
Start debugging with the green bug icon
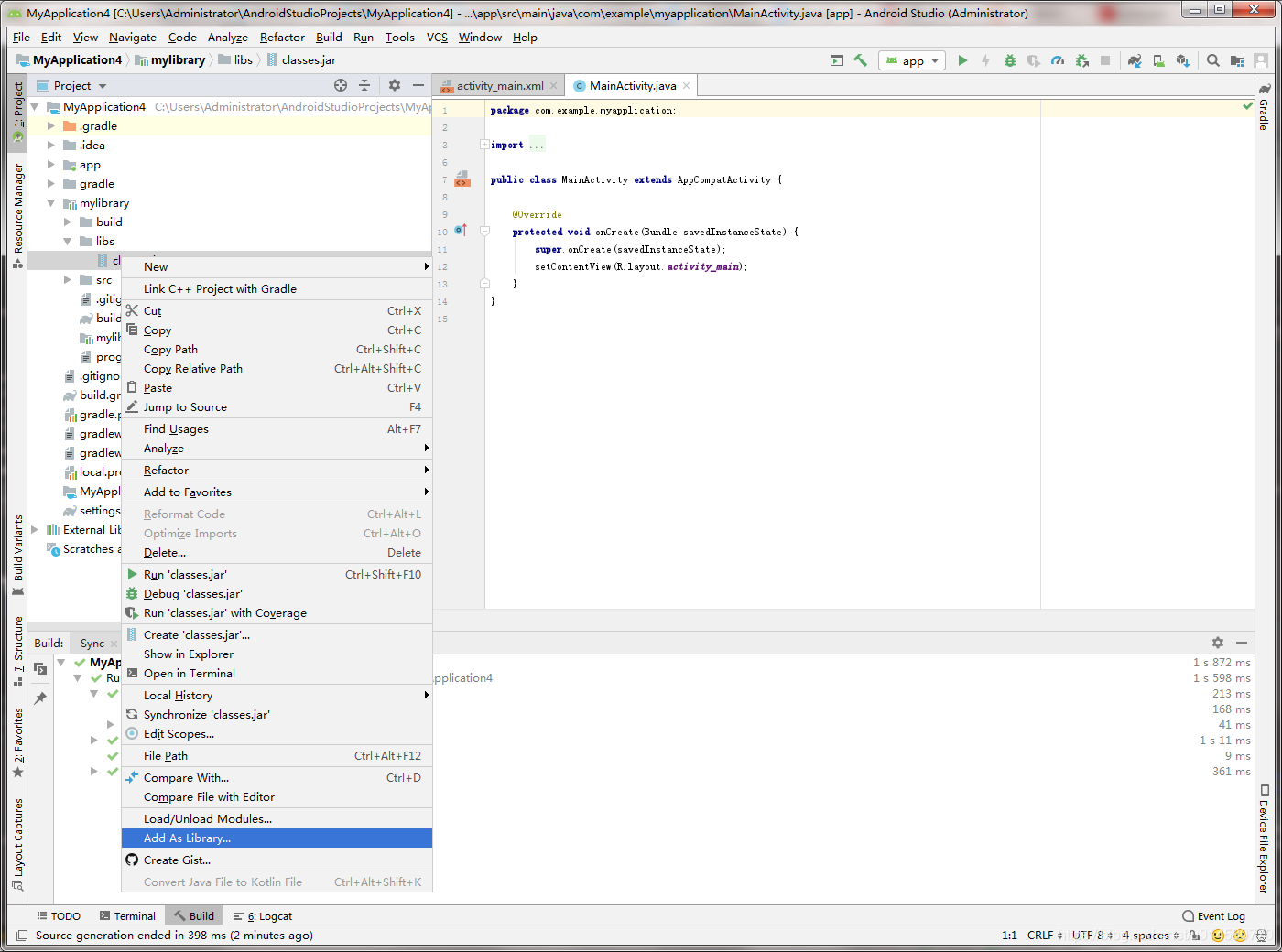[1009, 60]
